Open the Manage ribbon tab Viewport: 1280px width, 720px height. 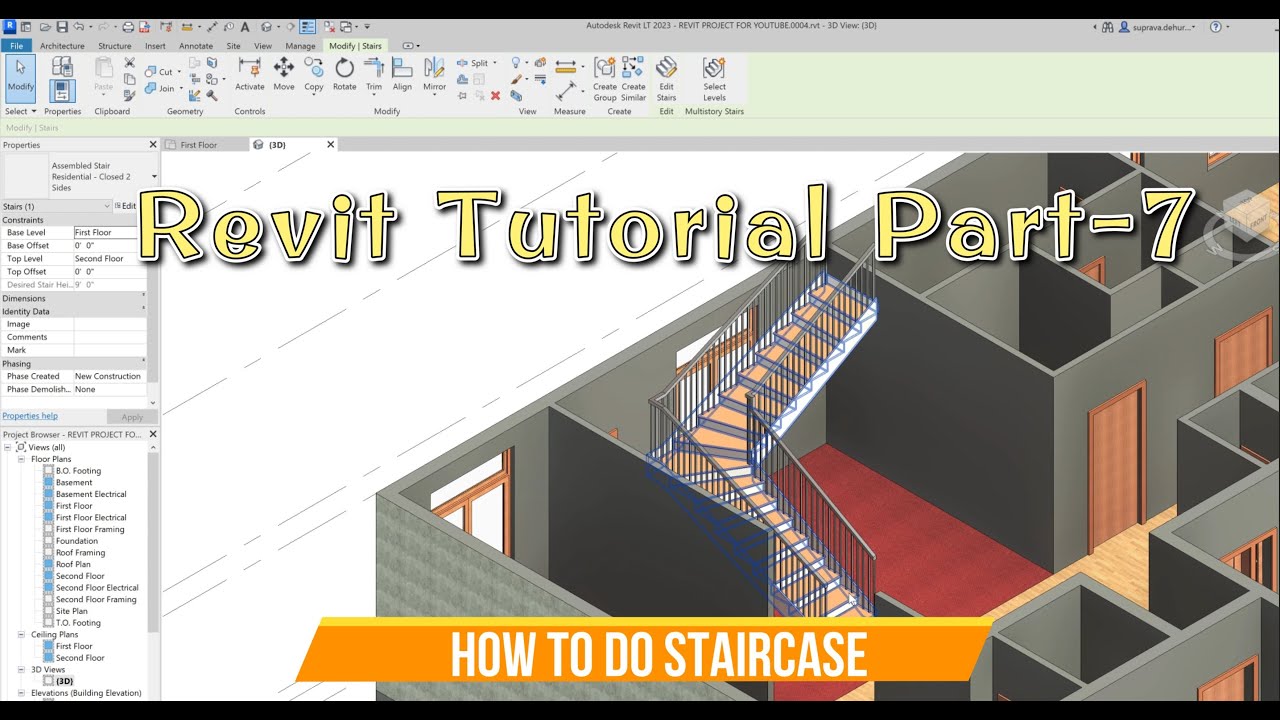tap(300, 46)
